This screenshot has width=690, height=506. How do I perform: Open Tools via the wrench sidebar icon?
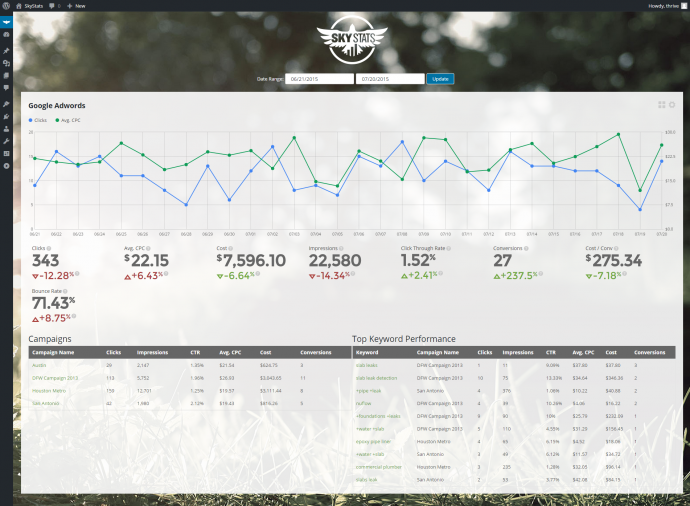pos(6,141)
